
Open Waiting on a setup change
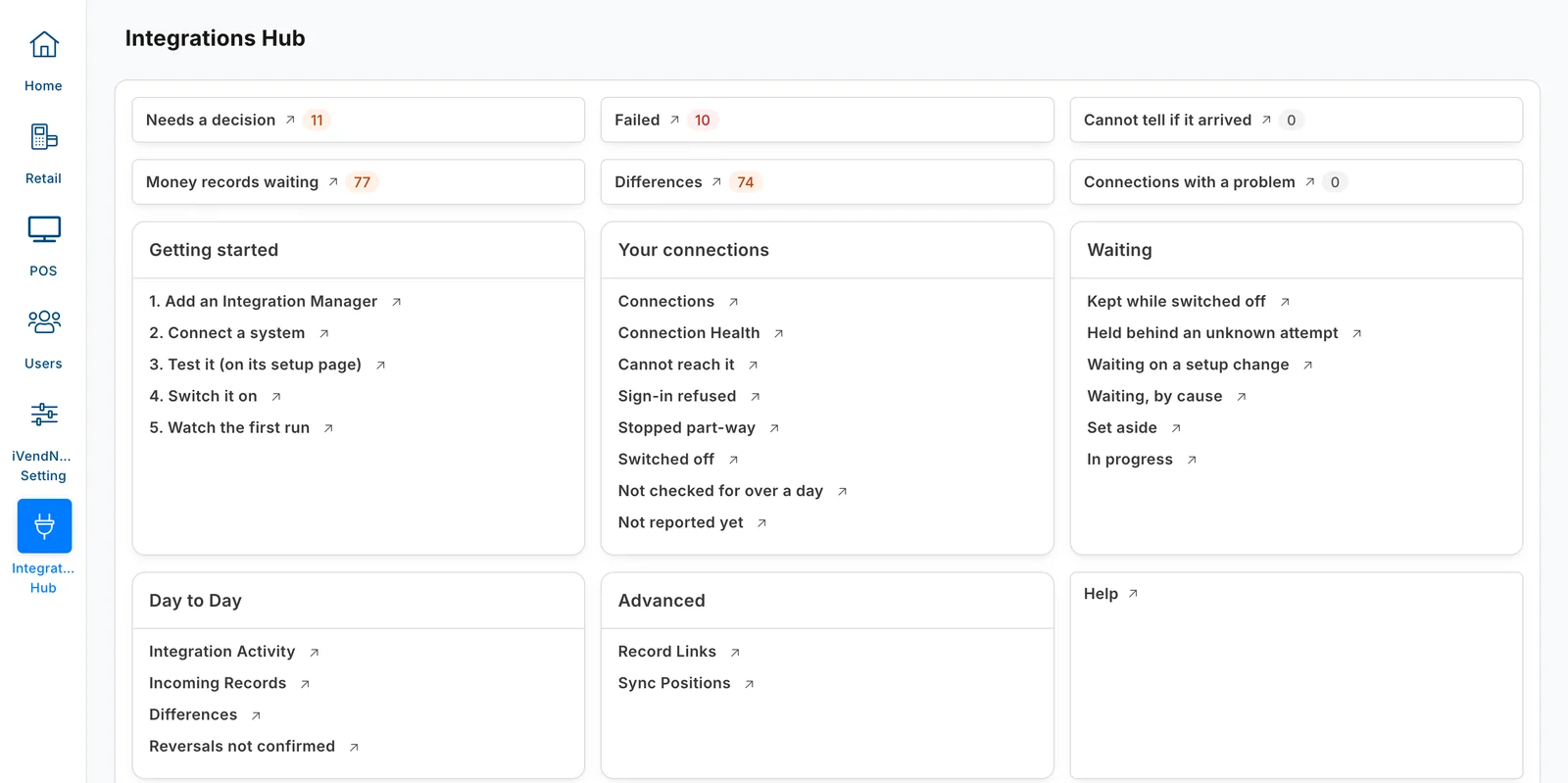[x=1188, y=365]
